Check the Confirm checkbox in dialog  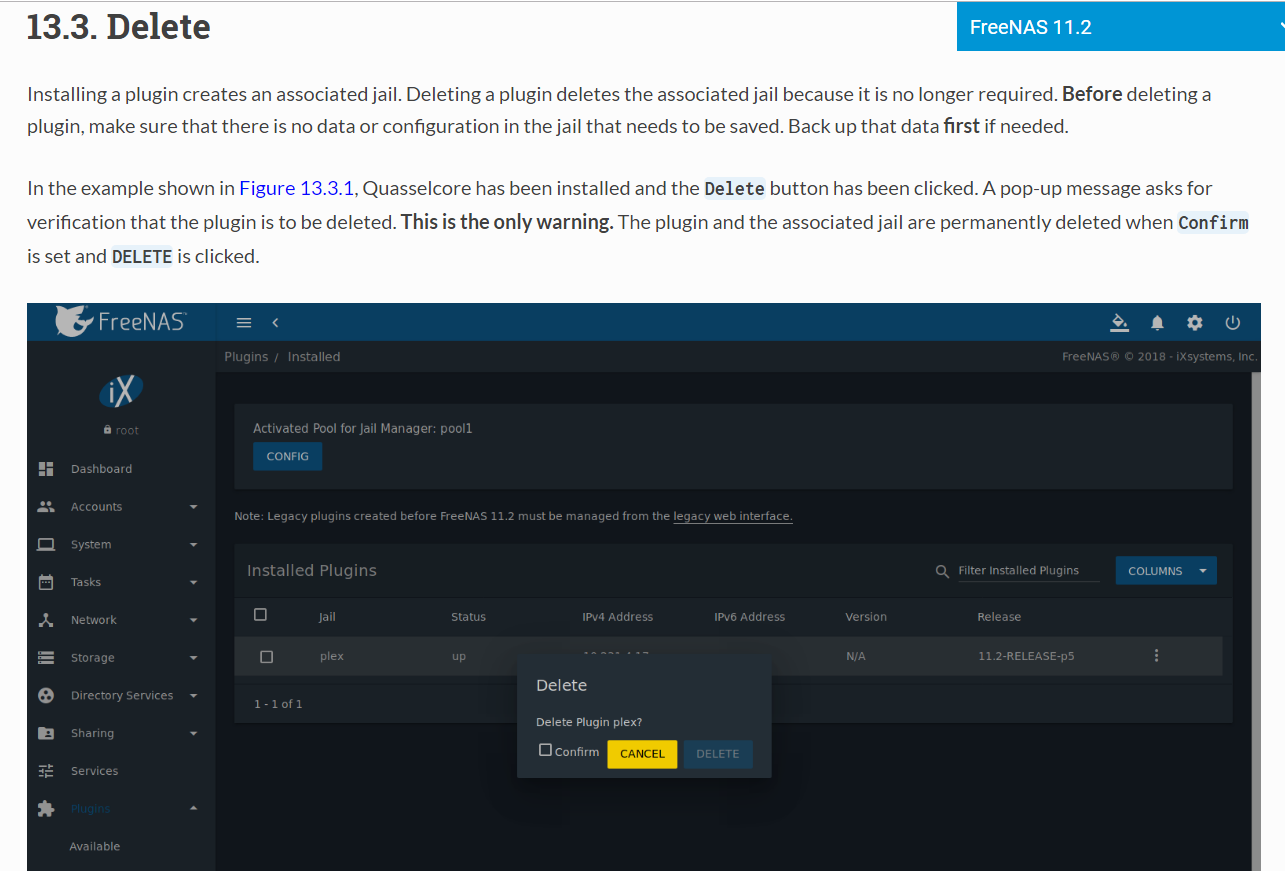click(x=545, y=750)
